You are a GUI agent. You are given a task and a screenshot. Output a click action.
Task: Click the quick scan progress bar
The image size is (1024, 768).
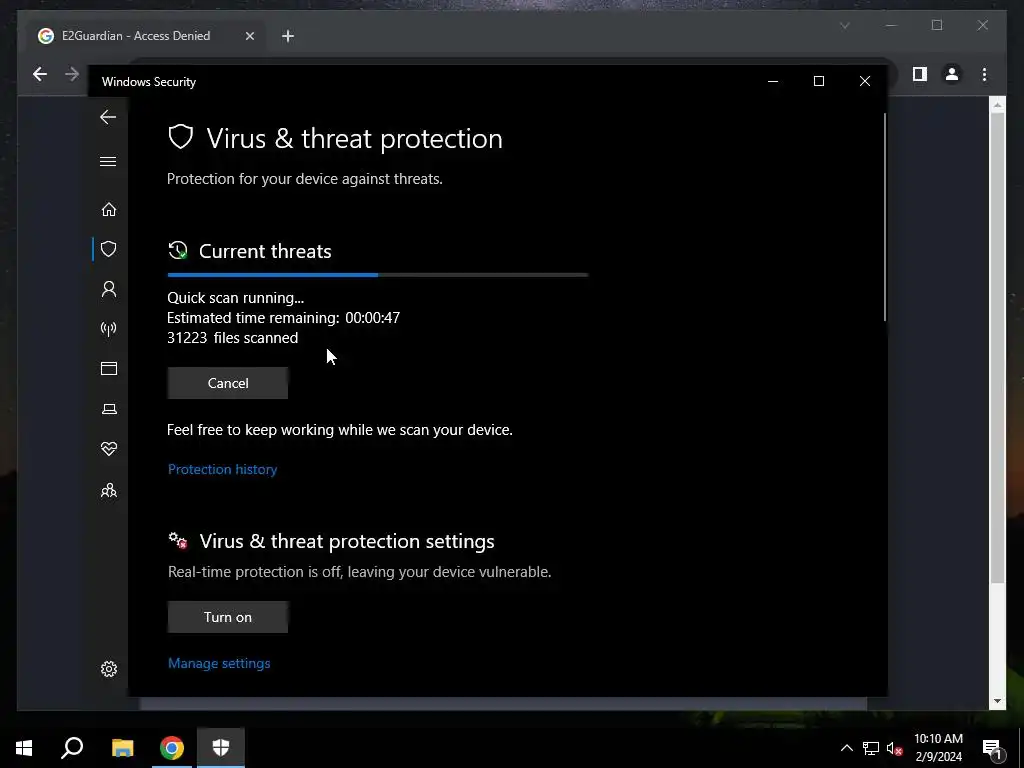[377, 275]
